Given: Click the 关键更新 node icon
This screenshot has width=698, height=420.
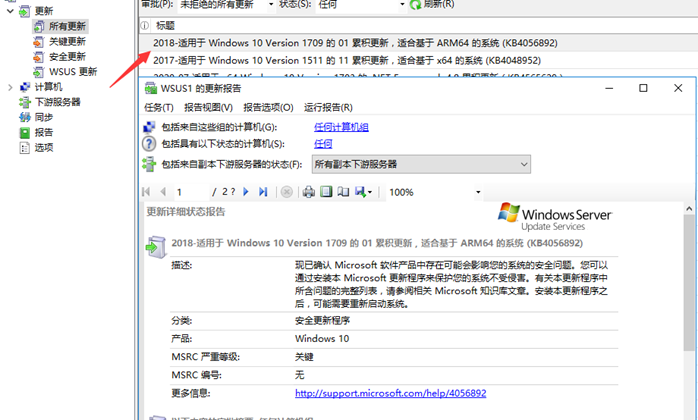Looking at the screenshot, I should click(39, 42).
